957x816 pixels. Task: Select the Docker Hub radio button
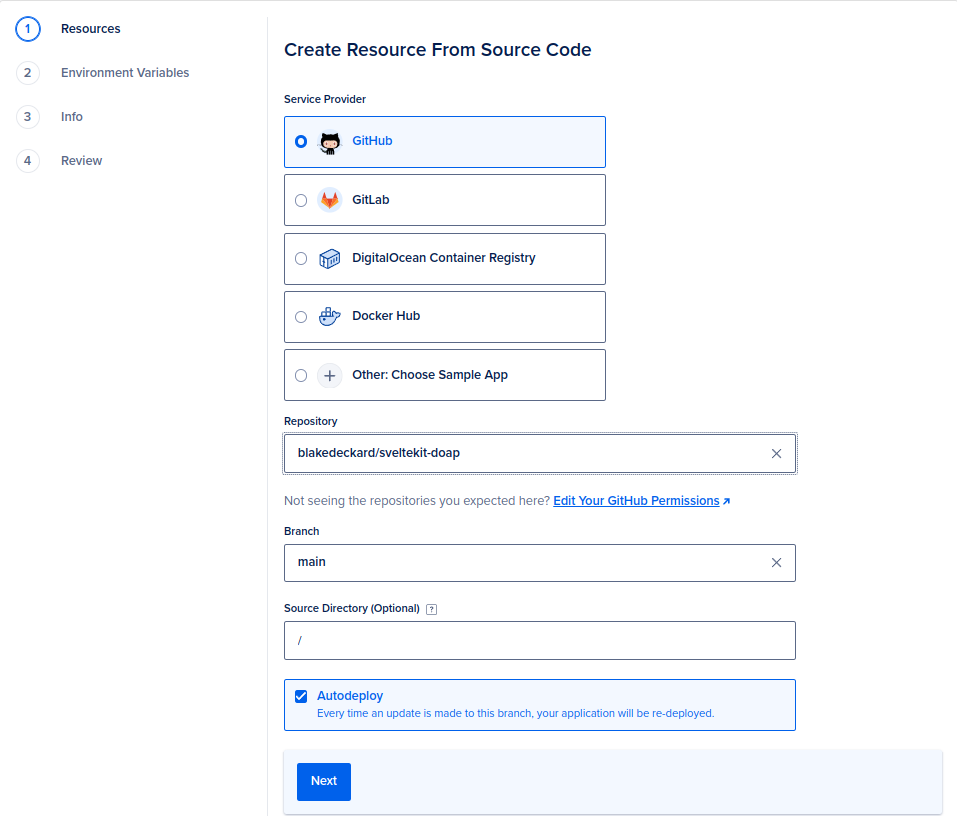pos(301,317)
